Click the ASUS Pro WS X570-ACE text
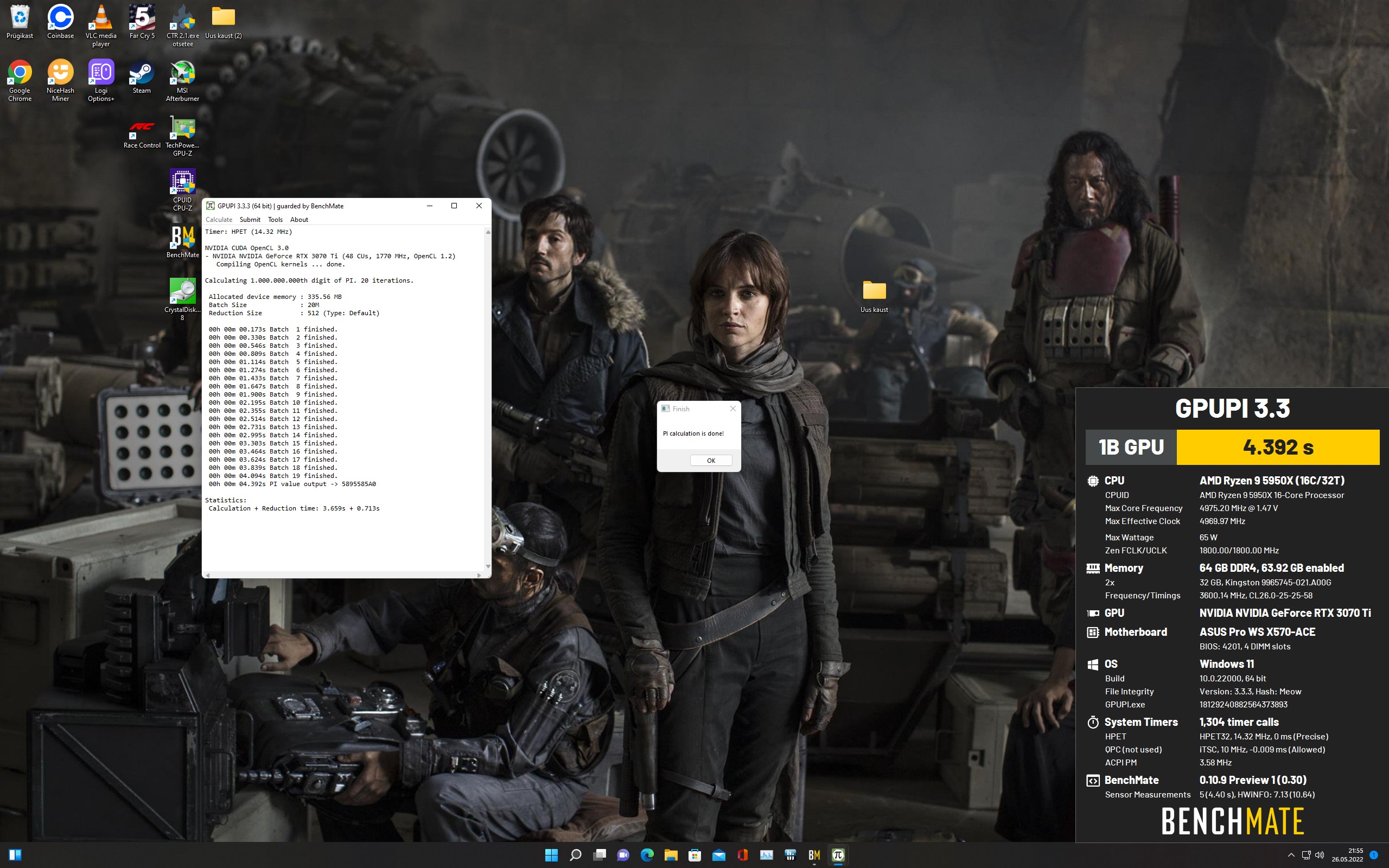The image size is (1389, 868). click(x=1257, y=631)
